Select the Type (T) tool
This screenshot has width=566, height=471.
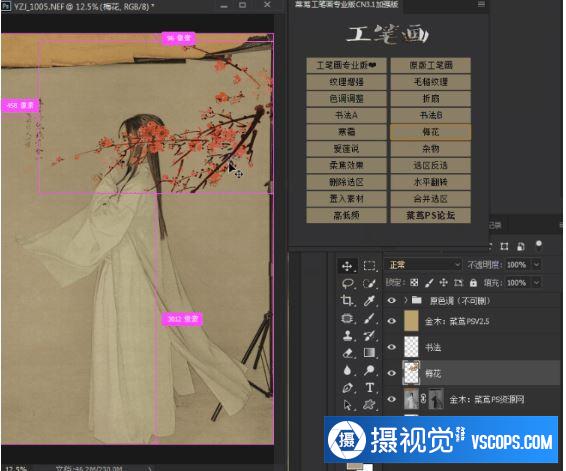tap(369, 388)
